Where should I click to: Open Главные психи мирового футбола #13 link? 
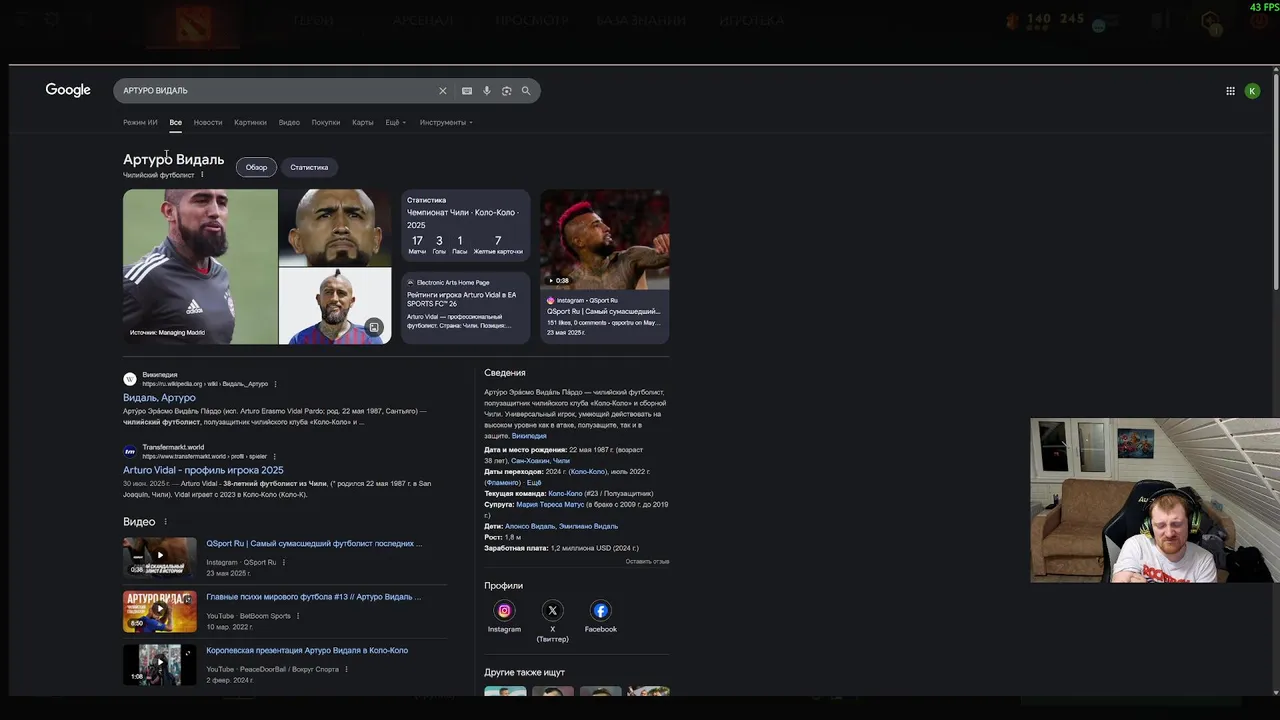tap(314, 597)
